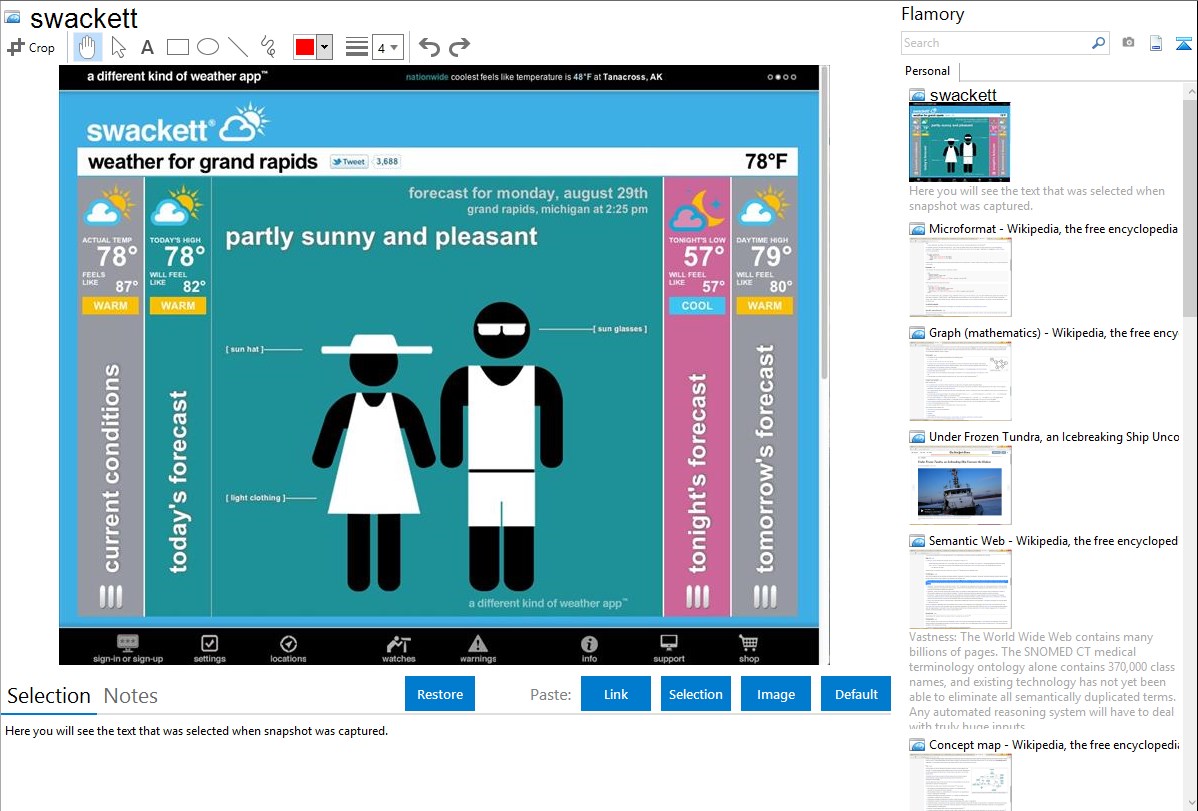Click the Flamory list vertical scrollbar
This screenshot has height=811, width=1198.
pyautogui.click(x=1190, y=206)
